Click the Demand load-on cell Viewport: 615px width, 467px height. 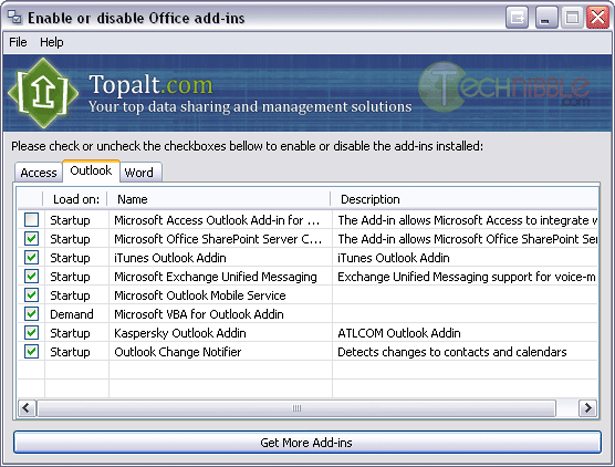72,314
